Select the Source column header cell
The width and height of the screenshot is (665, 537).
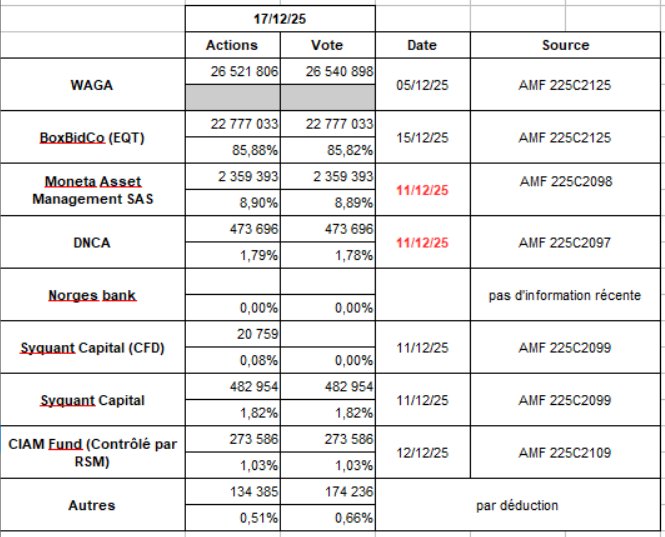pyautogui.click(x=565, y=45)
